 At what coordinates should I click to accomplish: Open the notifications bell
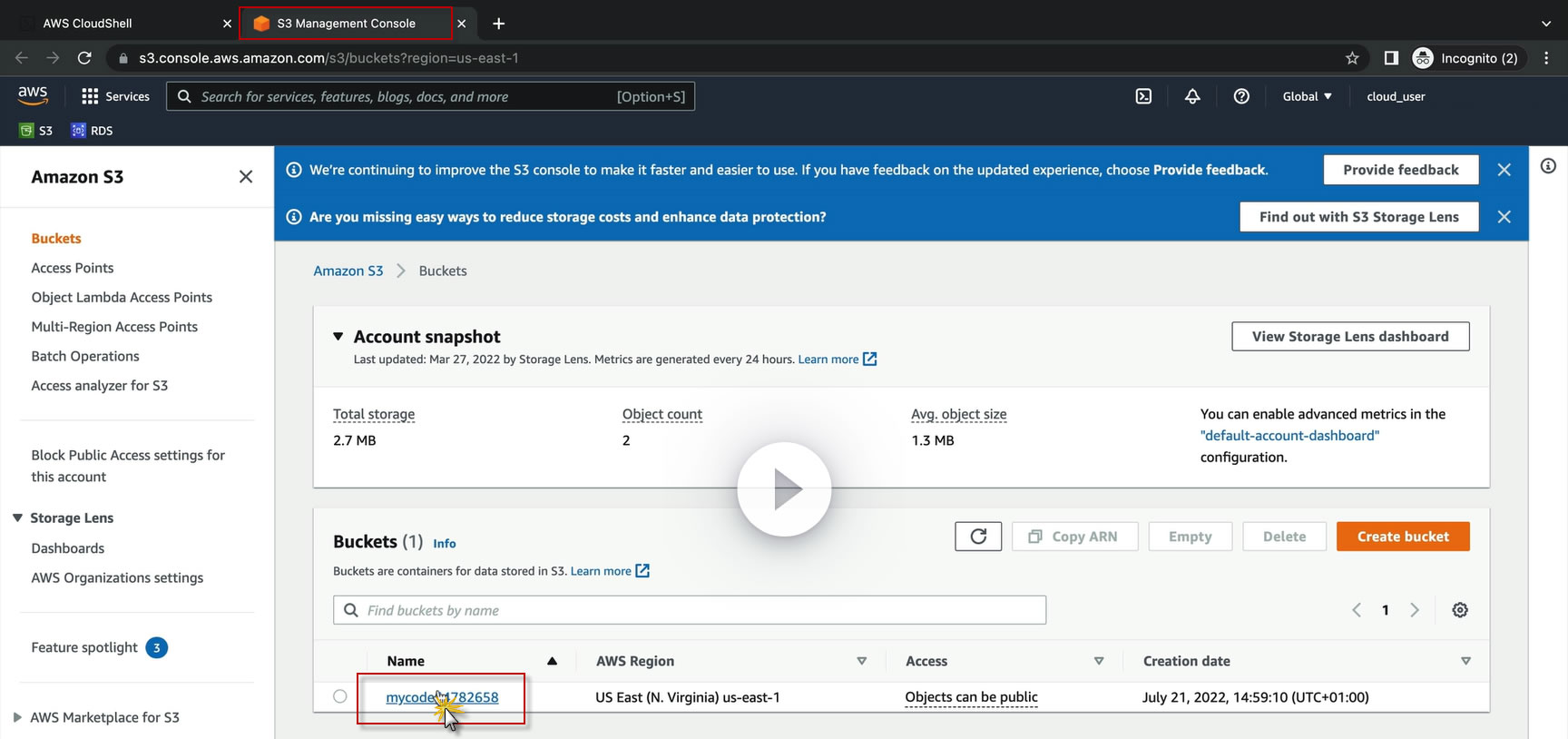1192,96
